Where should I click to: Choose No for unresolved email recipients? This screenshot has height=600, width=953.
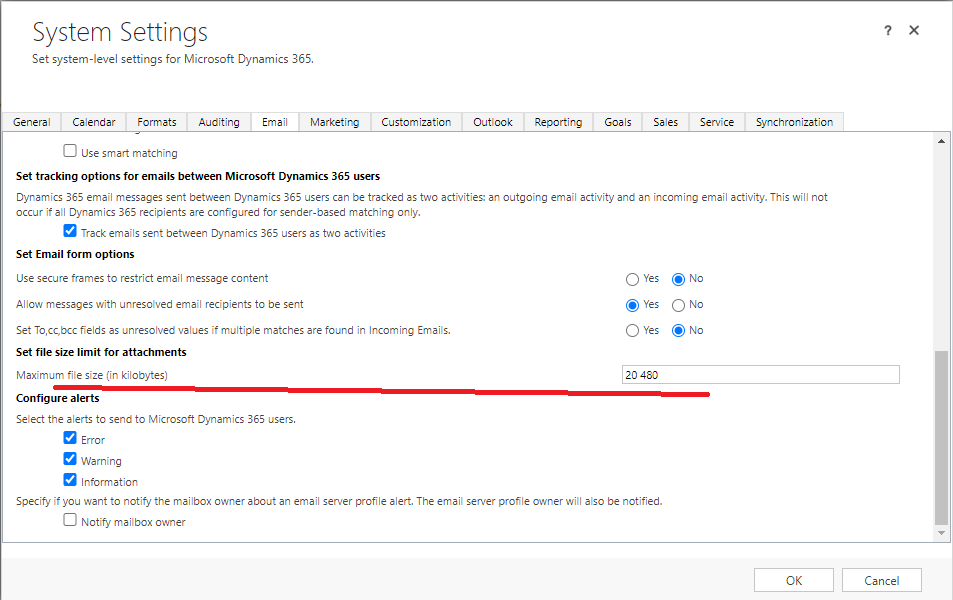tap(678, 305)
